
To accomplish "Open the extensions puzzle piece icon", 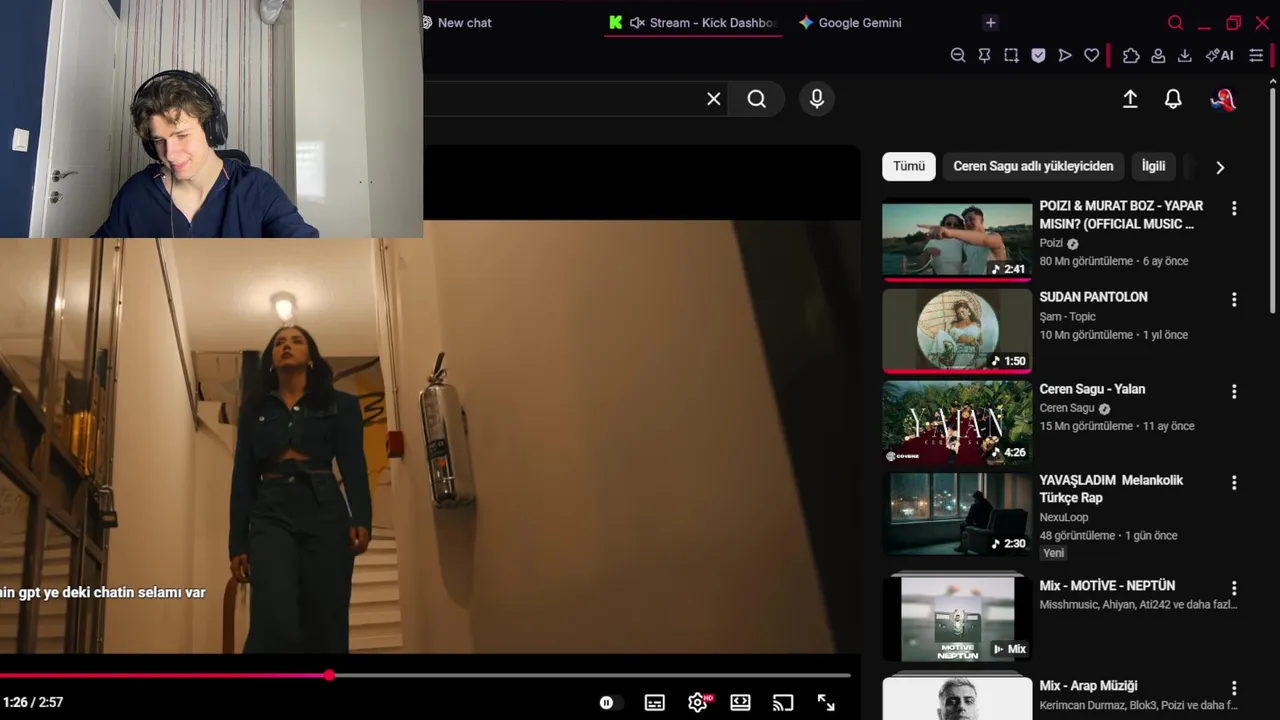I will click(1131, 56).
